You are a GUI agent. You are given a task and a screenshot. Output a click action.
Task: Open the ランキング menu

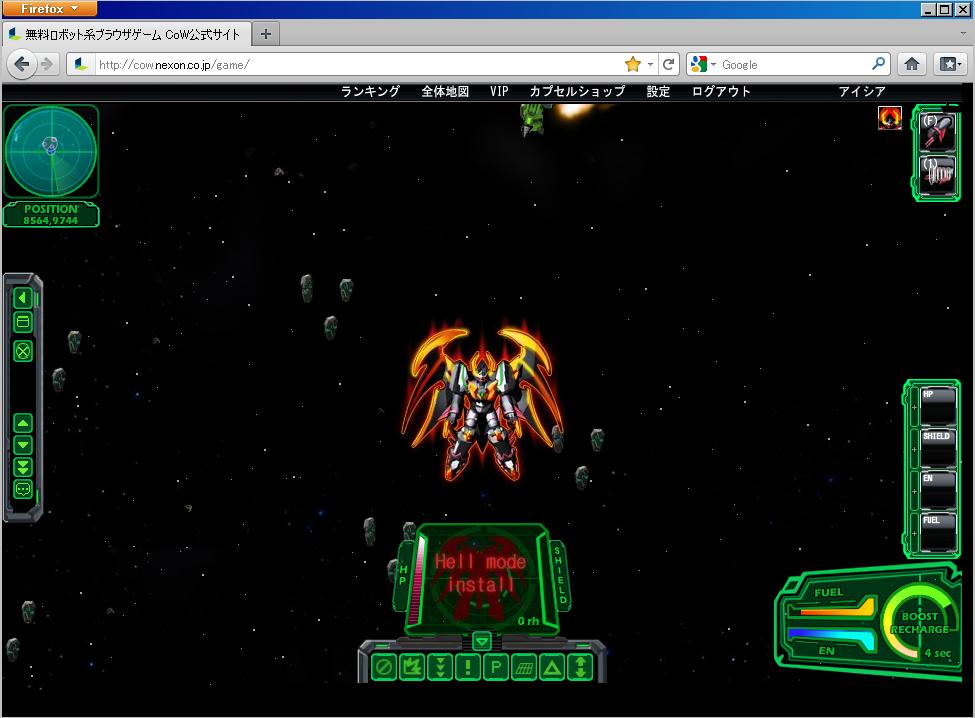(x=370, y=91)
